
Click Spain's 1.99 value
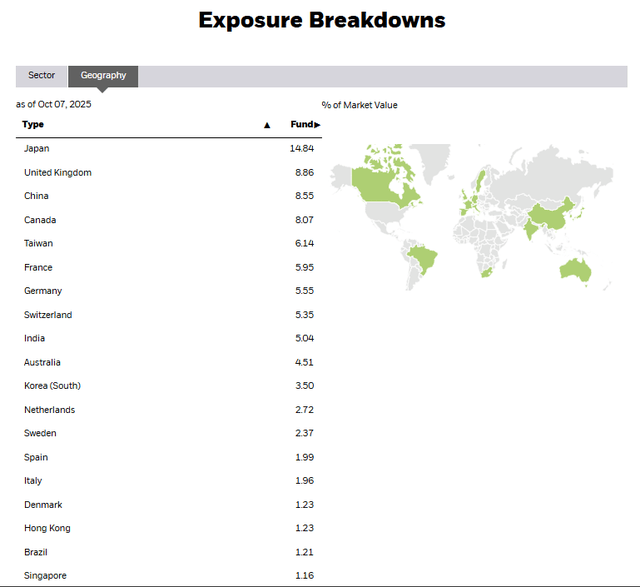click(304, 457)
